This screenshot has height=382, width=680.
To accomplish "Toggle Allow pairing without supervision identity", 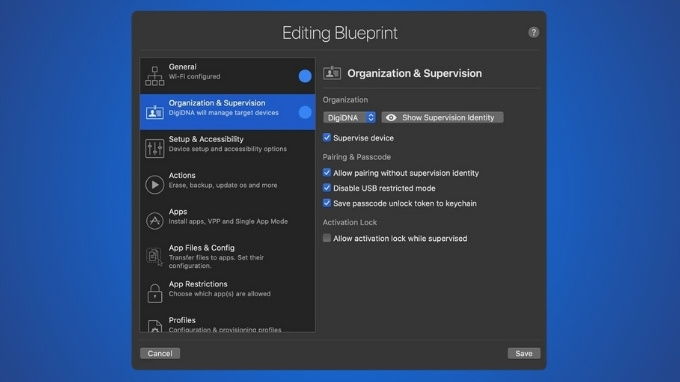I will (x=327, y=173).
